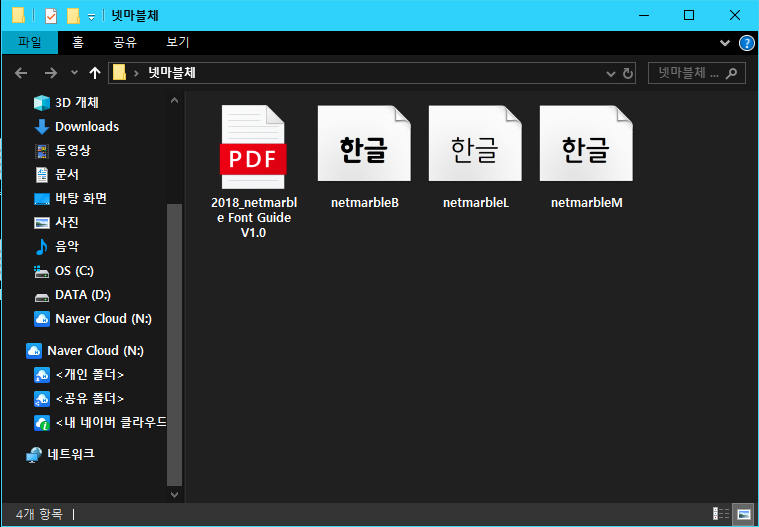Select the netmarbleL font file icon
This screenshot has height=527, width=759.
point(475,143)
